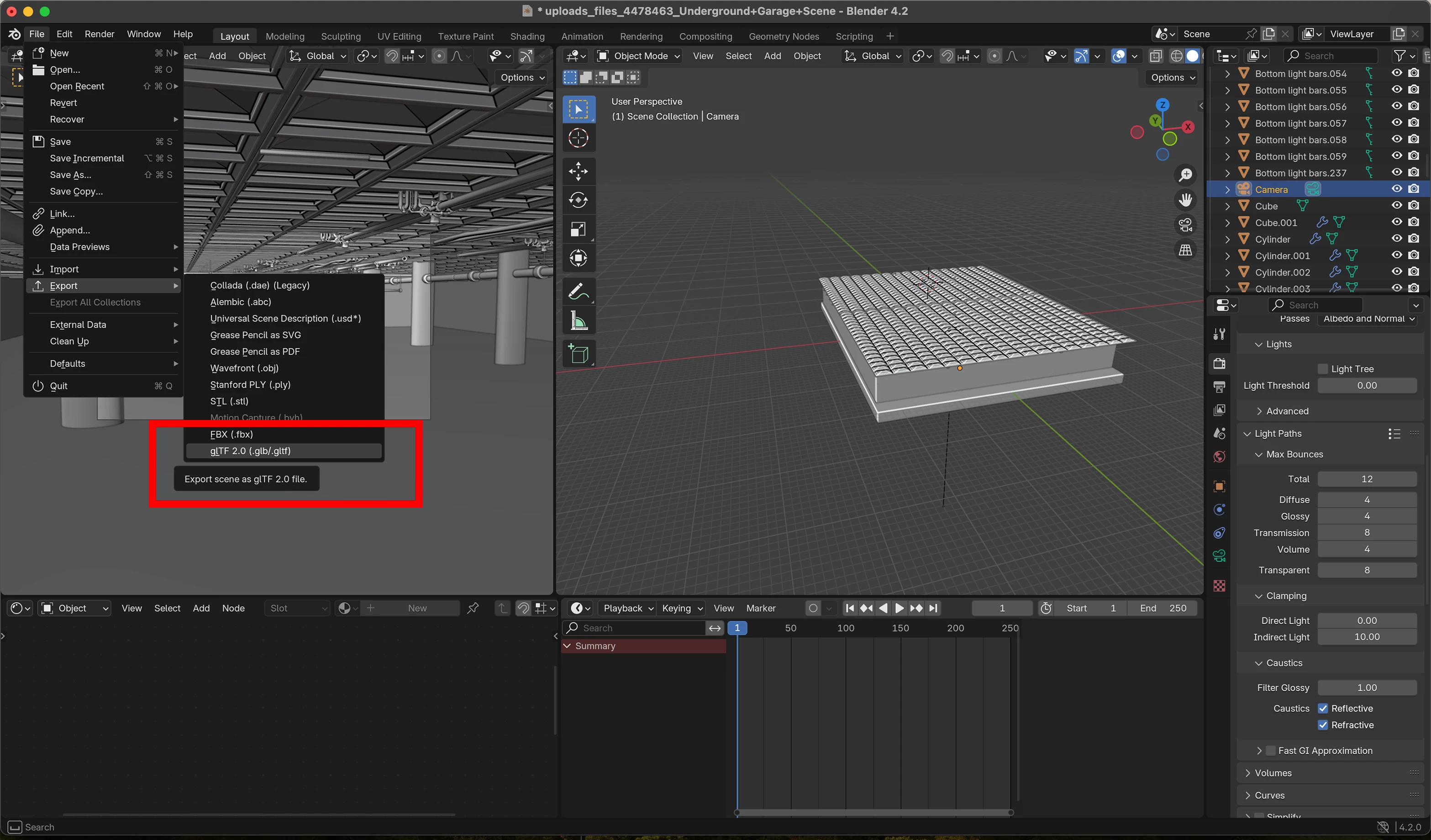Click the Add Cube tool icon

pyautogui.click(x=578, y=354)
